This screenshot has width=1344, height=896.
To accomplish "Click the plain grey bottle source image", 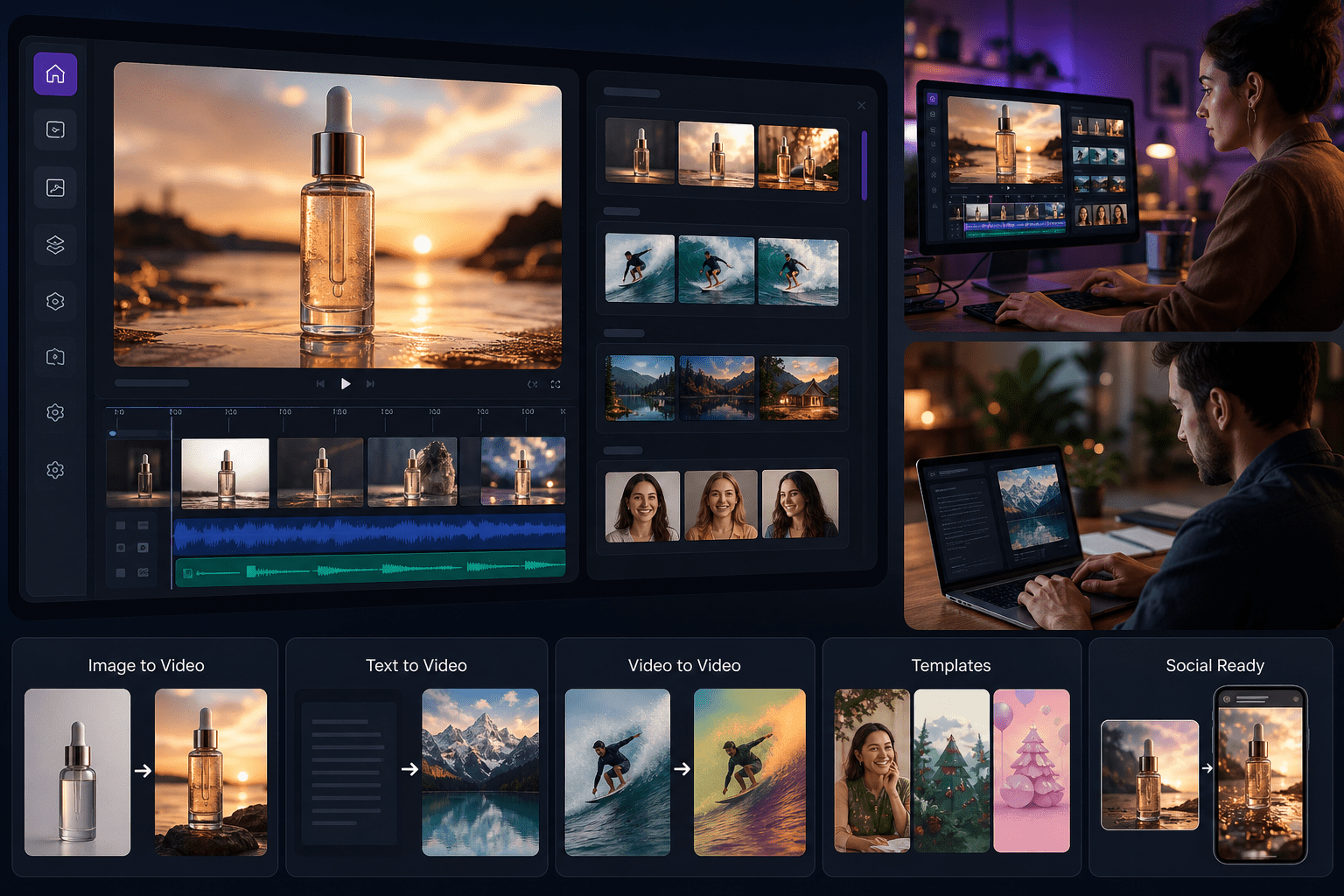I will tap(77, 772).
